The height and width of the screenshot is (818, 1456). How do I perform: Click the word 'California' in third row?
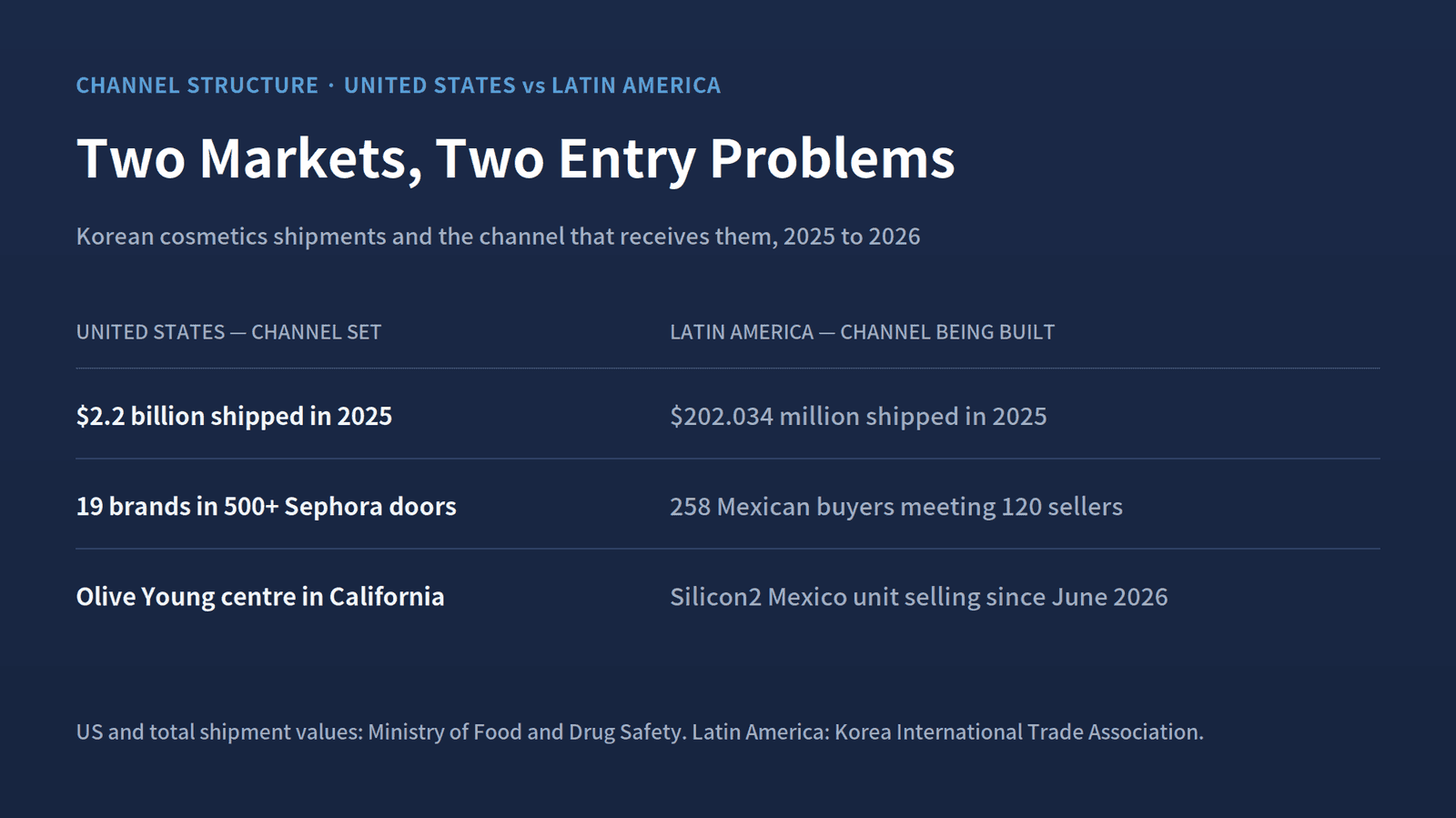tap(387, 597)
